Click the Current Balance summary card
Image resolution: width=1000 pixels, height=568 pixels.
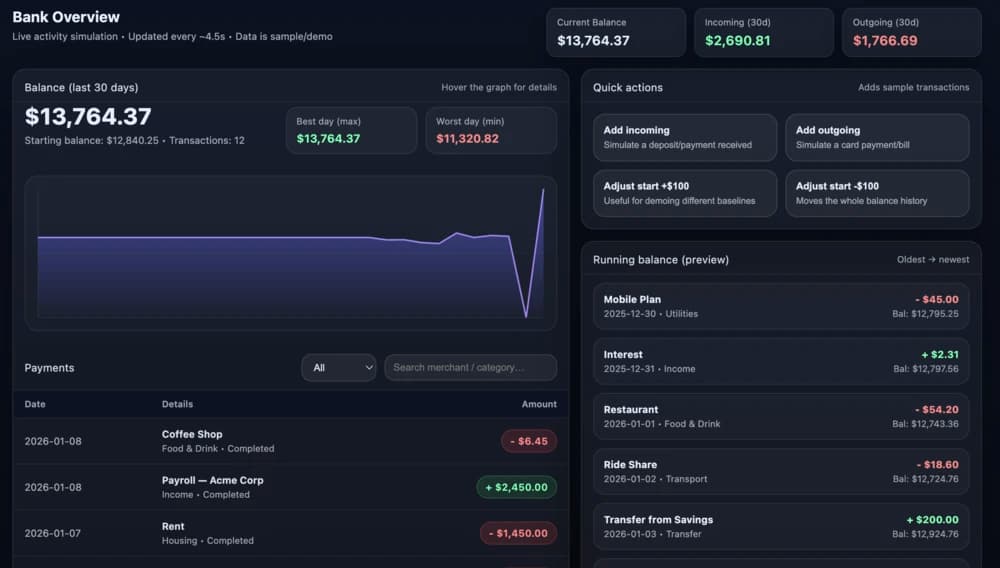(616, 33)
